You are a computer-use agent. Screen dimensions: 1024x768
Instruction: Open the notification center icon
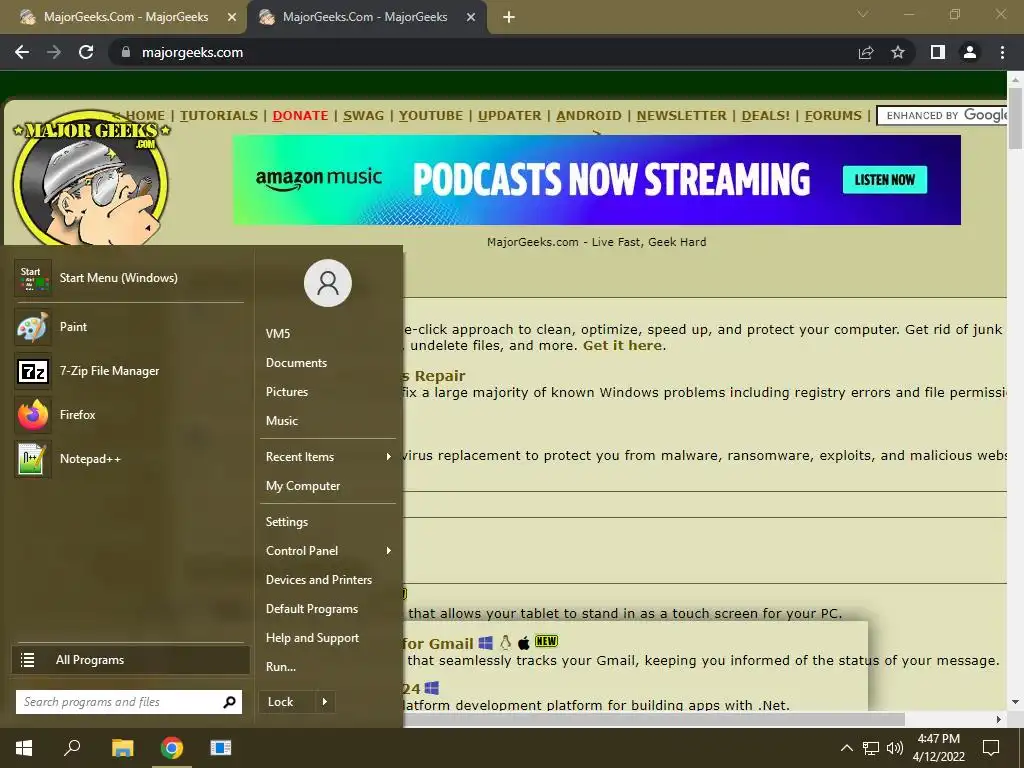(x=991, y=748)
